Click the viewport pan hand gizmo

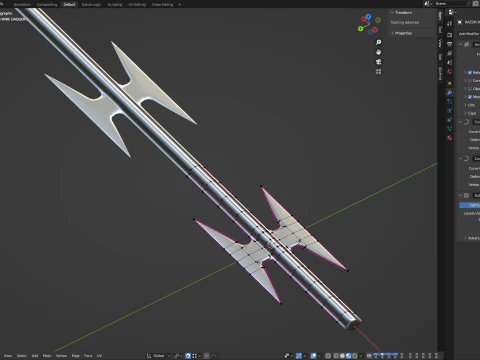click(378, 52)
